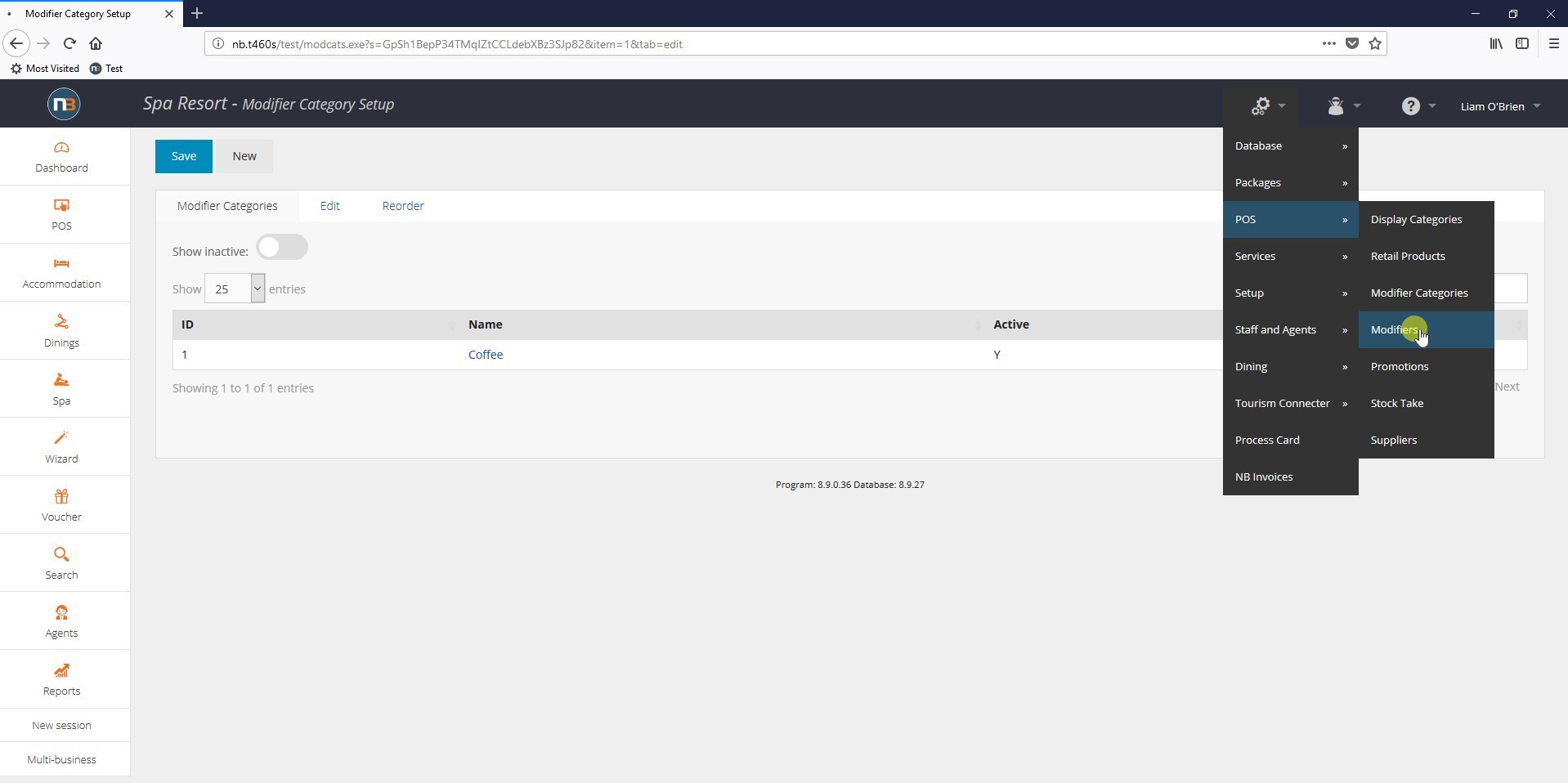Image resolution: width=1568 pixels, height=783 pixels.
Task: Expand the Packages submenu
Action: click(1291, 182)
